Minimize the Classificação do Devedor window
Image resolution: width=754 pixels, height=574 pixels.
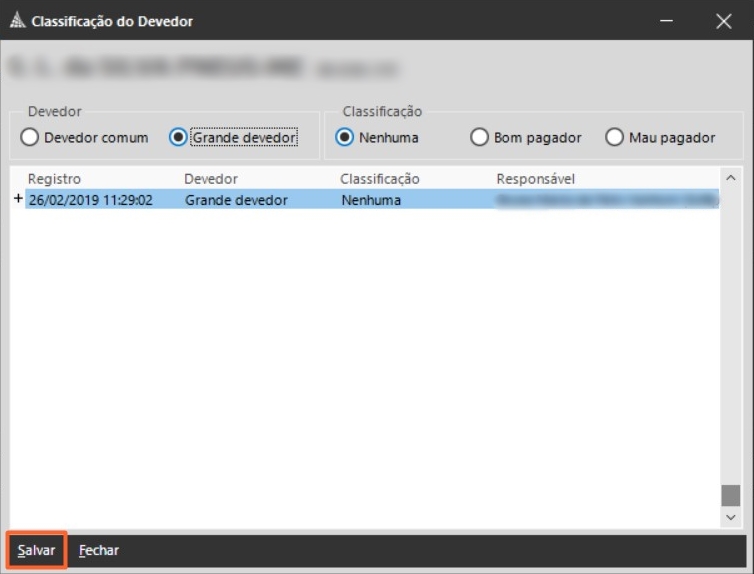(666, 21)
